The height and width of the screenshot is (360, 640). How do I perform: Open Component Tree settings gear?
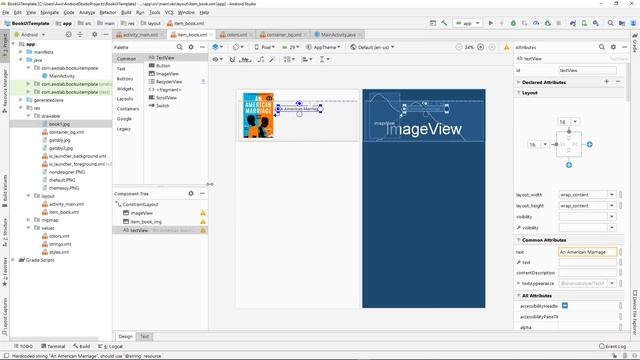tap(191, 193)
